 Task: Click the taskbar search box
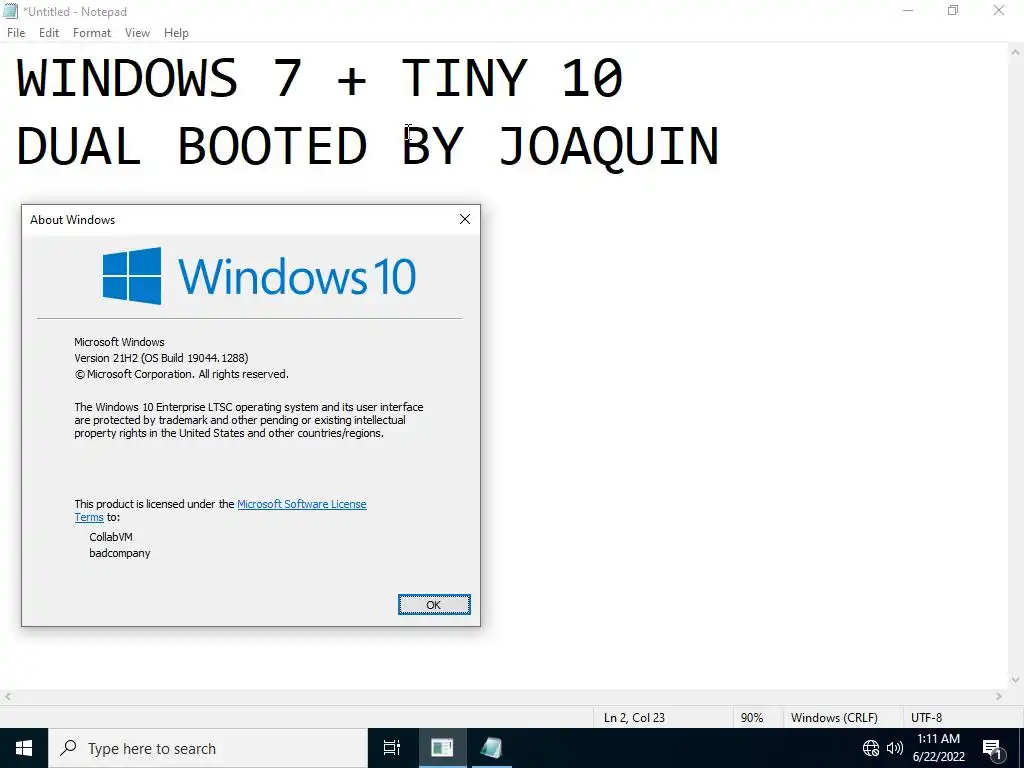click(208, 748)
